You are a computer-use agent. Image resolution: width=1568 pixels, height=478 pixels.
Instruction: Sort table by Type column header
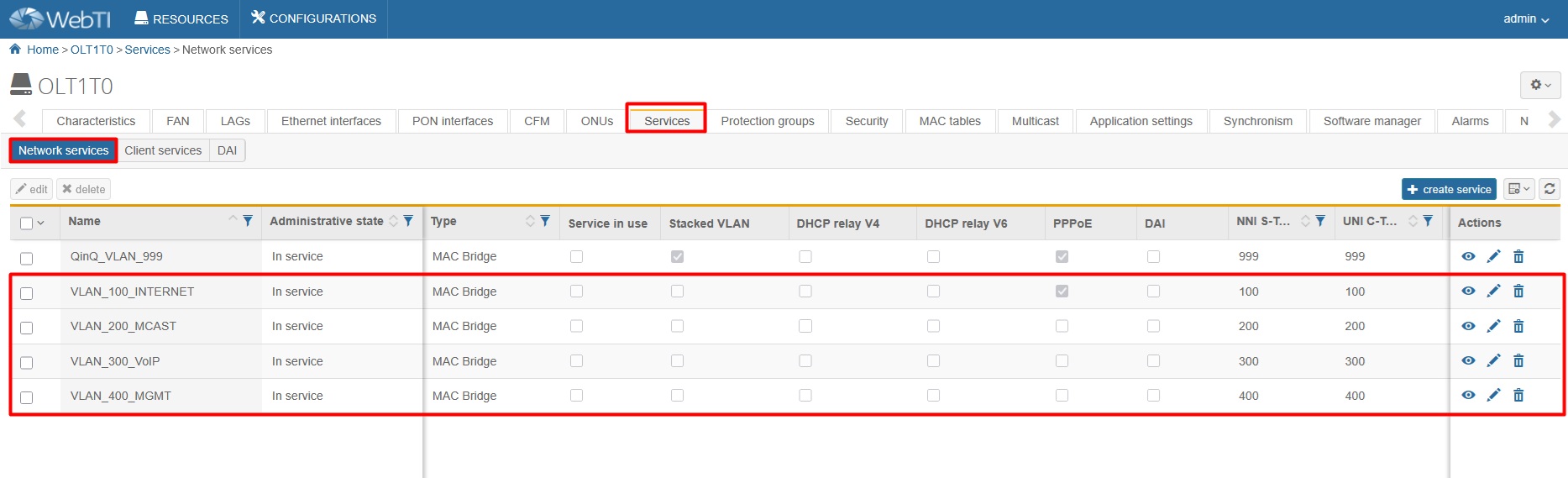[443, 221]
